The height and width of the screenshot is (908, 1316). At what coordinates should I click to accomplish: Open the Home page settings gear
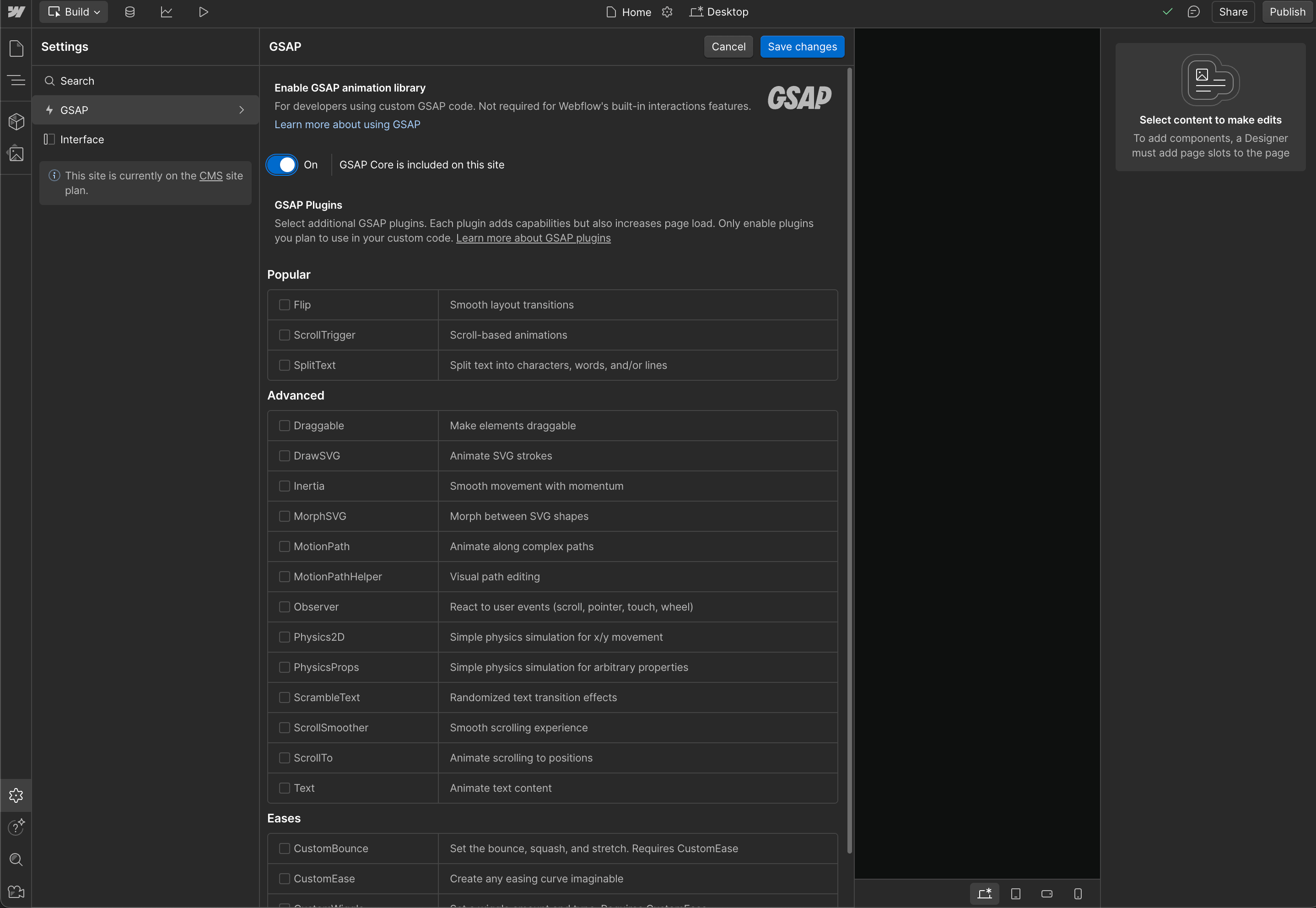(667, 12)
